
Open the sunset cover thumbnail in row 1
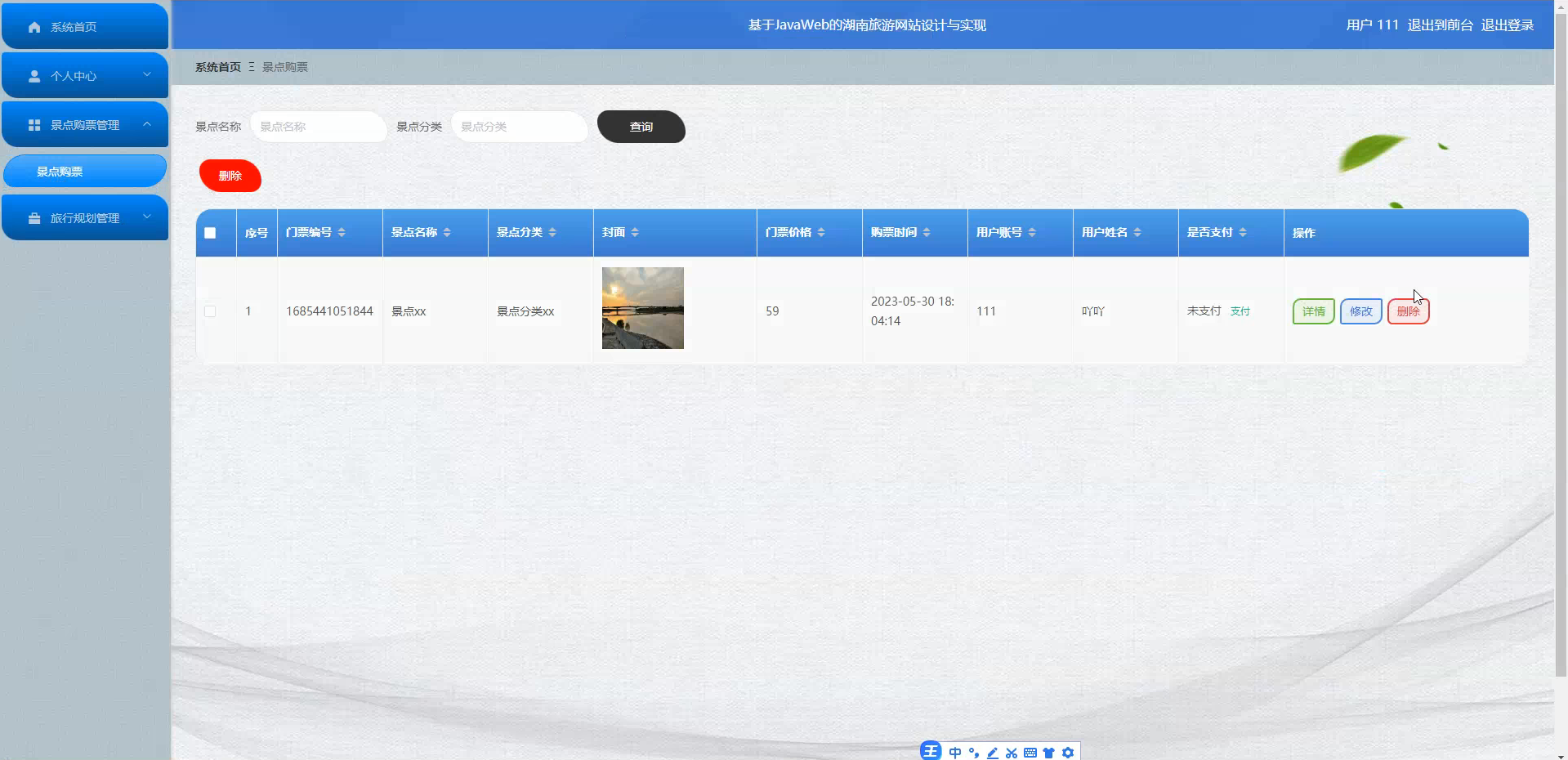(643, 308)
